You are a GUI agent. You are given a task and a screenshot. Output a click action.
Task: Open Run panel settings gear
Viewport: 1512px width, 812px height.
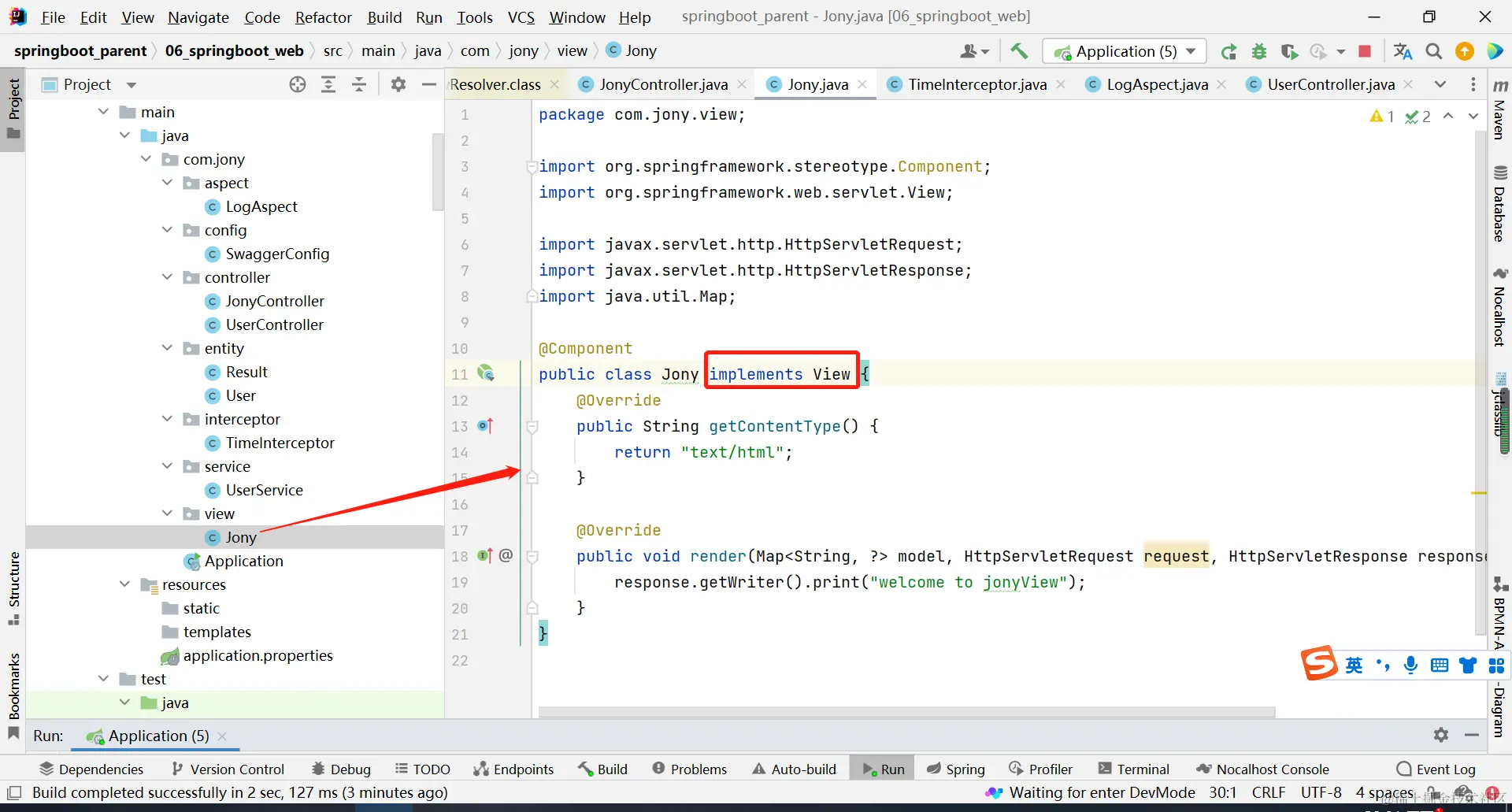click(x=1441, y=735)
